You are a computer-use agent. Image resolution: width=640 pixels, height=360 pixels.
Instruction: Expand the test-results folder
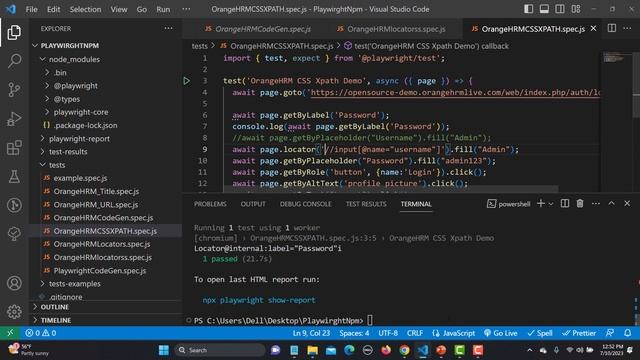[68, 152]
